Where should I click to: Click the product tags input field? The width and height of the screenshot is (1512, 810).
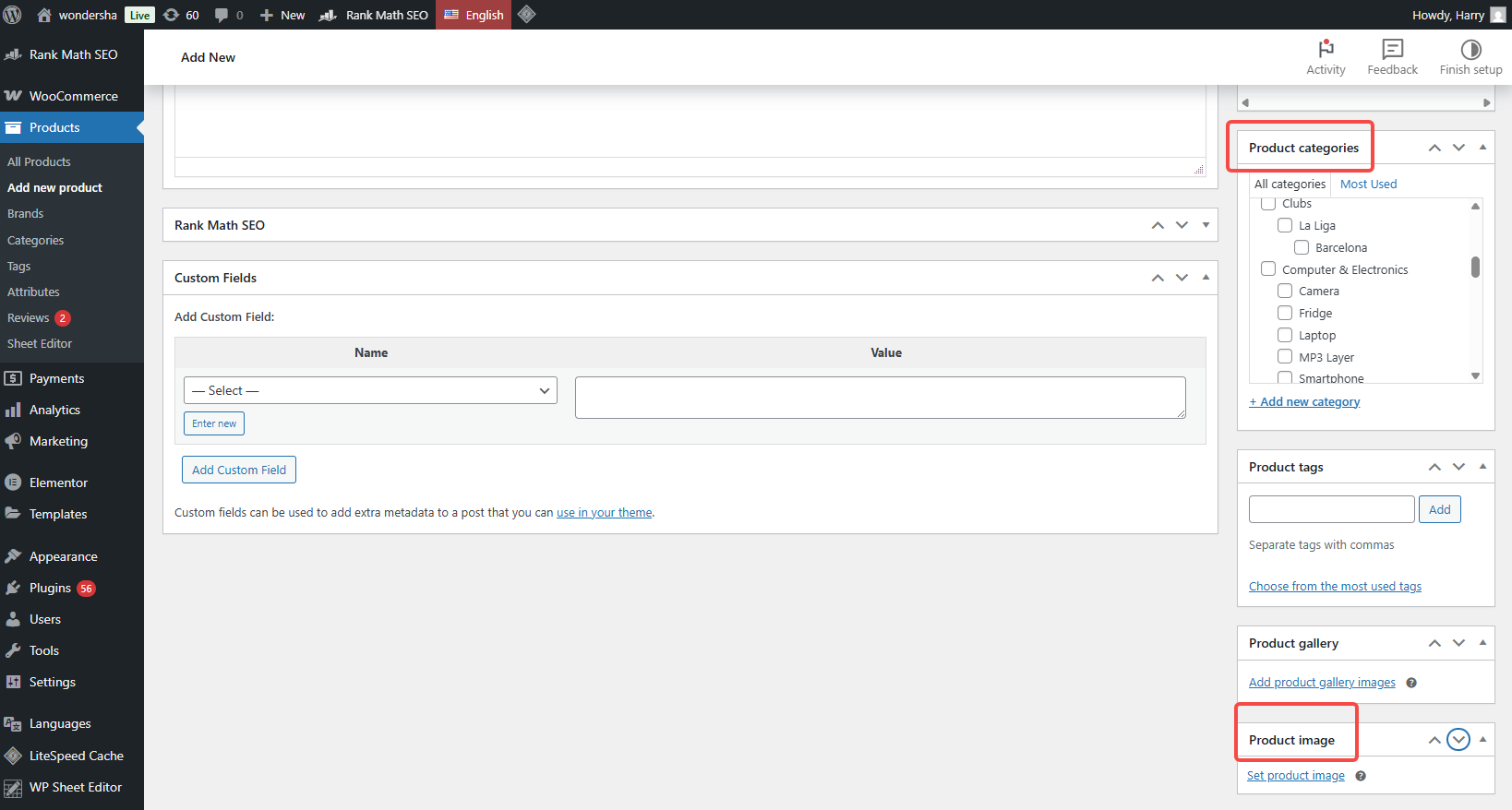coord(1331,509)
